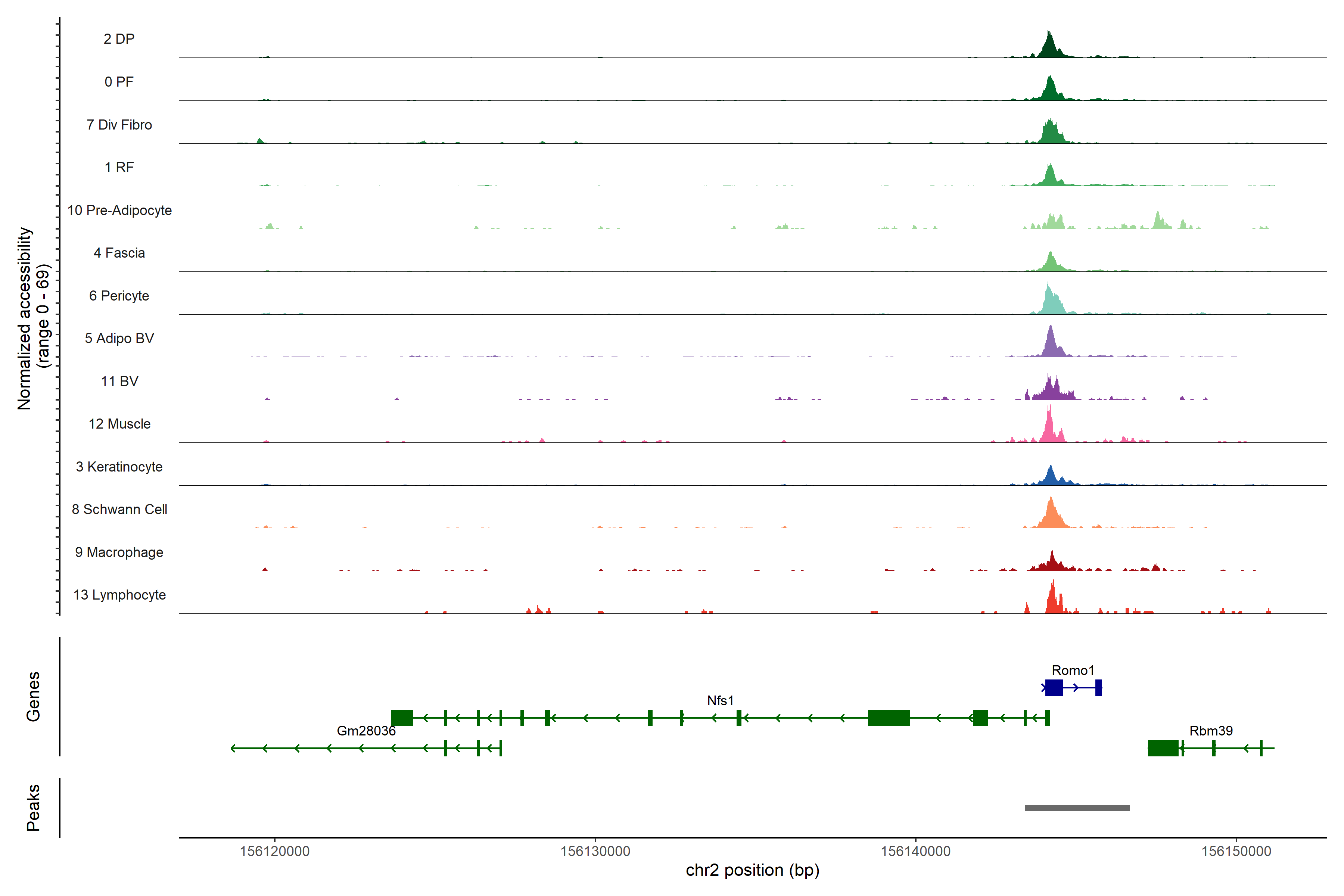Click the 156140000 axis tick label

(x=915, y=851)
